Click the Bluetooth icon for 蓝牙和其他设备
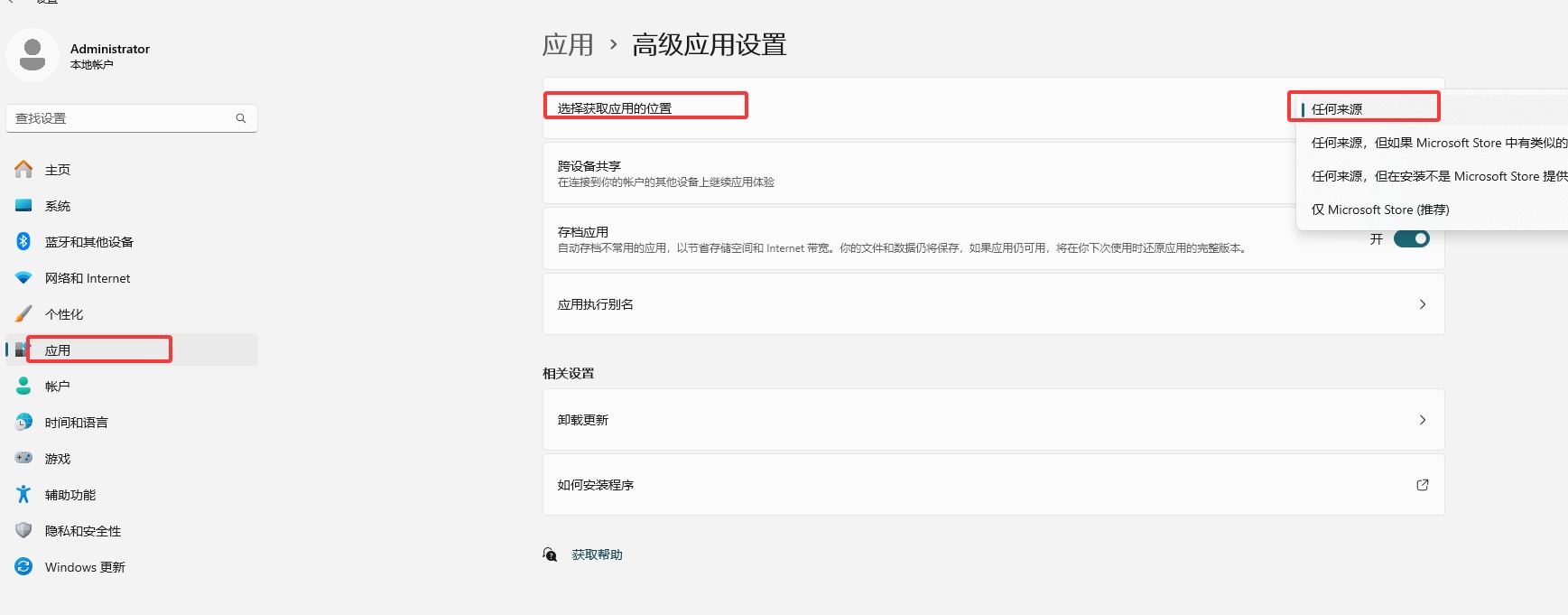The width and height of the screenshot is (1568, 615). (x=24, y=242)
